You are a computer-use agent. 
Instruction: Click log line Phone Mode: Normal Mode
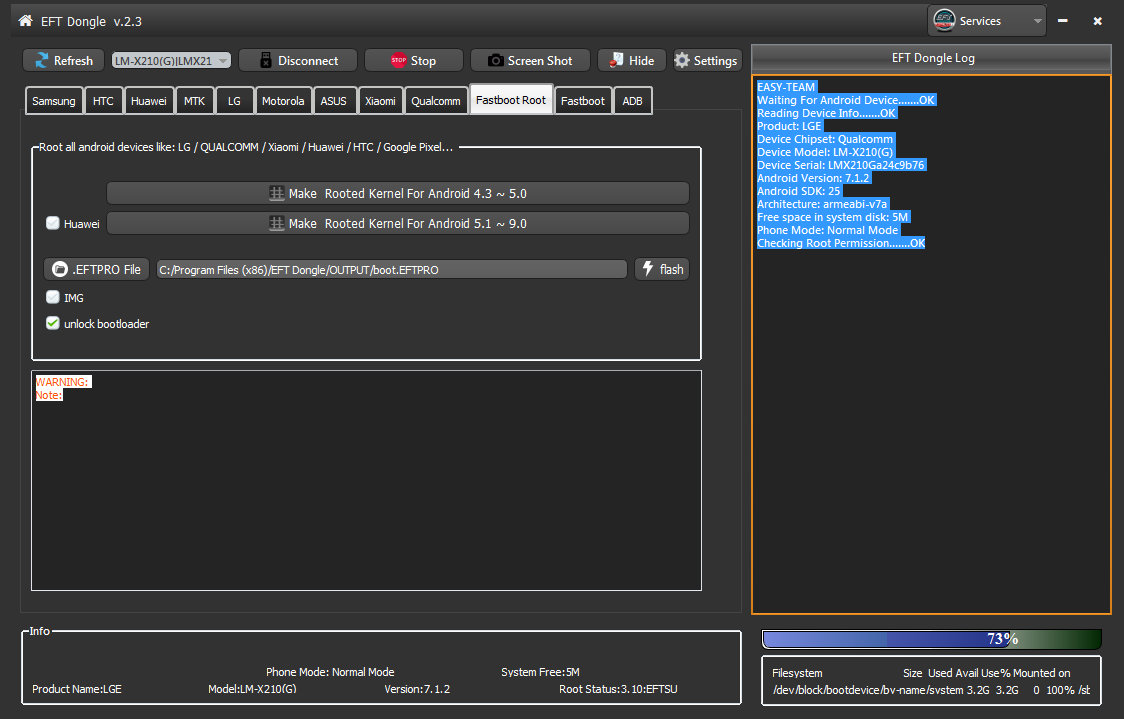pos(828,230)
